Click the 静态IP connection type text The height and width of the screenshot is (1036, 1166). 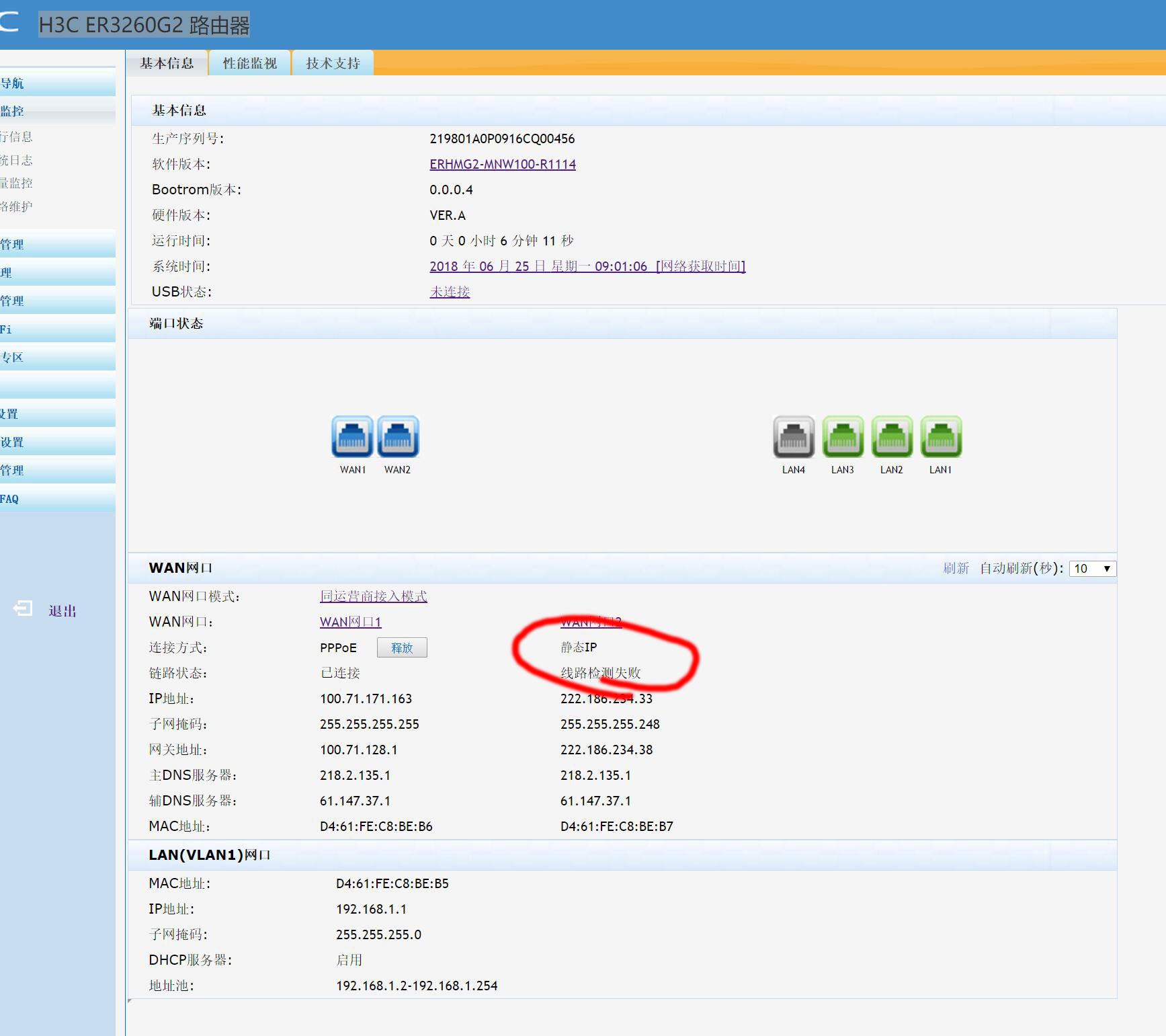point(579,647)
